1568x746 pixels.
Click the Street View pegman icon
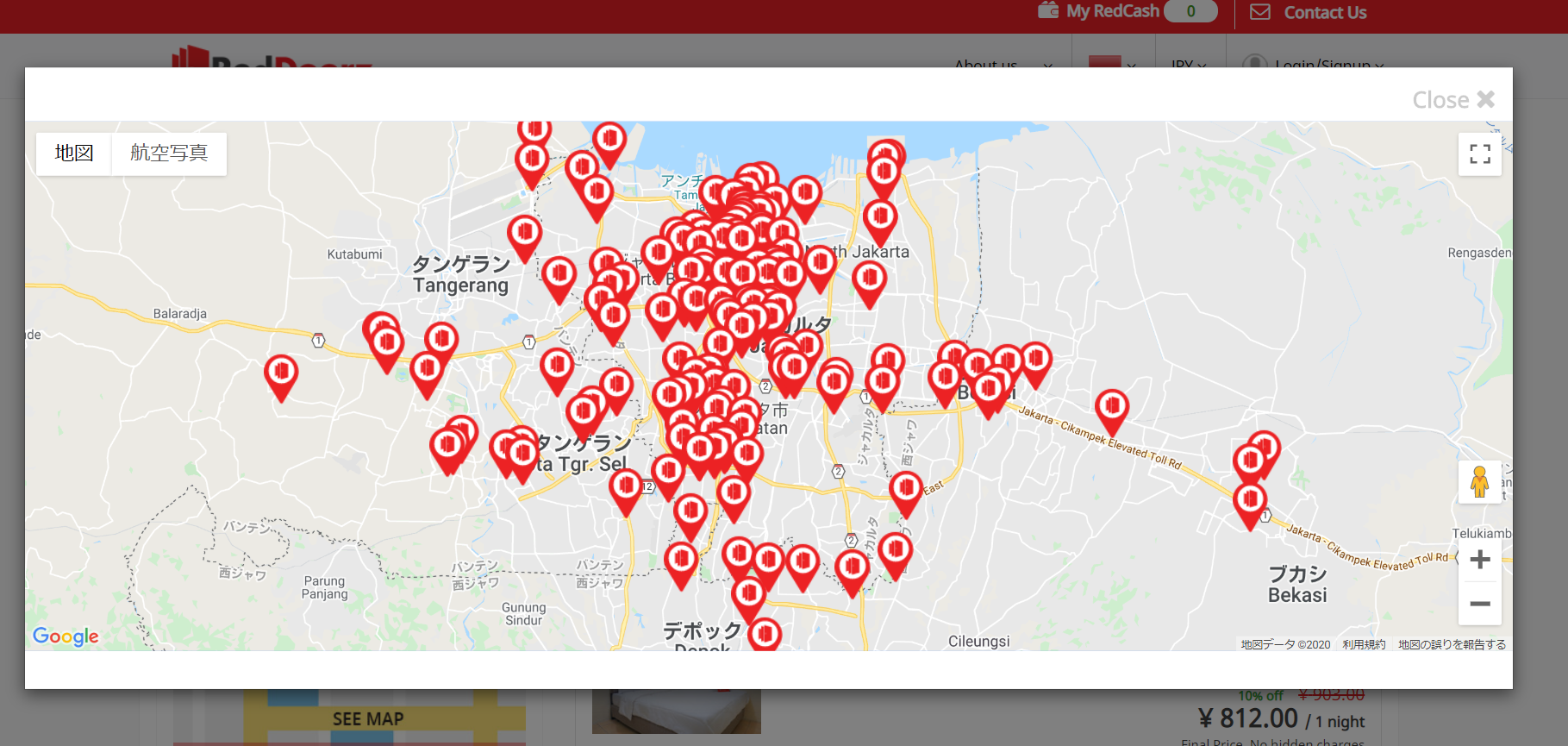coord(1480,481)
